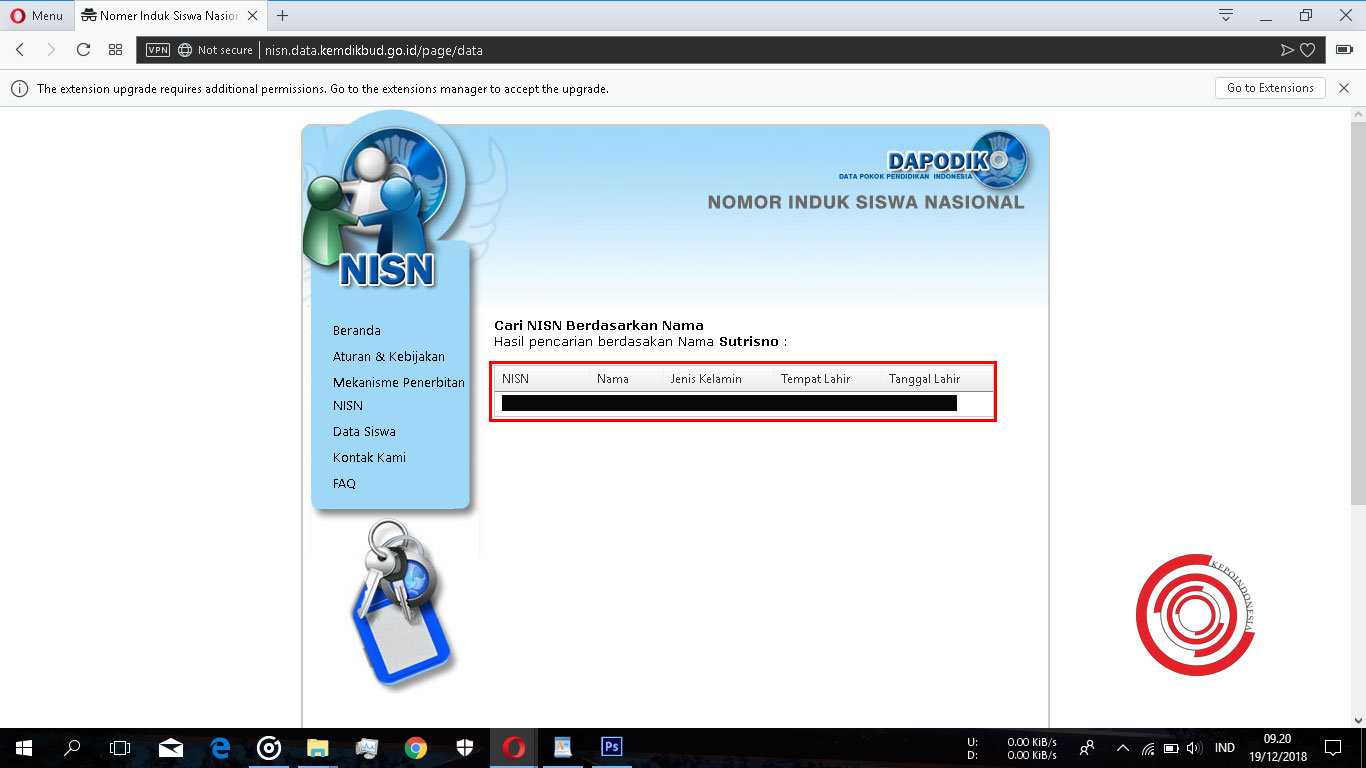Open the tab menu double-chevron dropdown
The height and width of the screenshot is (768, 1366).
[x=1225, y=15]
